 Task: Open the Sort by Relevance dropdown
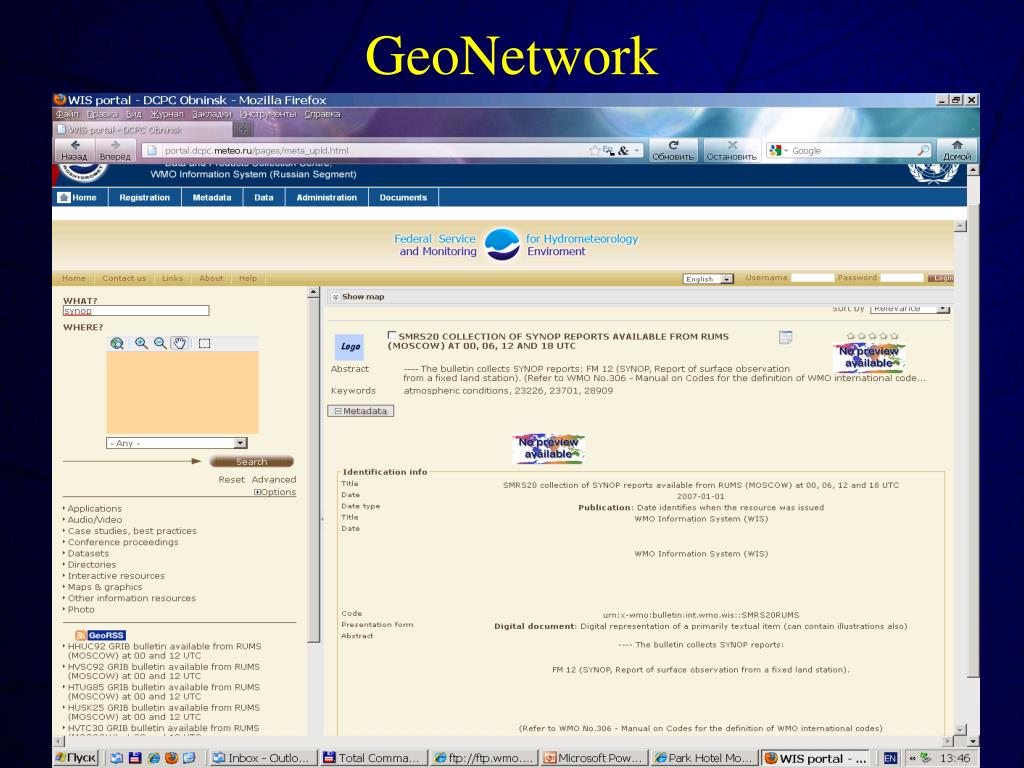pos(910,308)
